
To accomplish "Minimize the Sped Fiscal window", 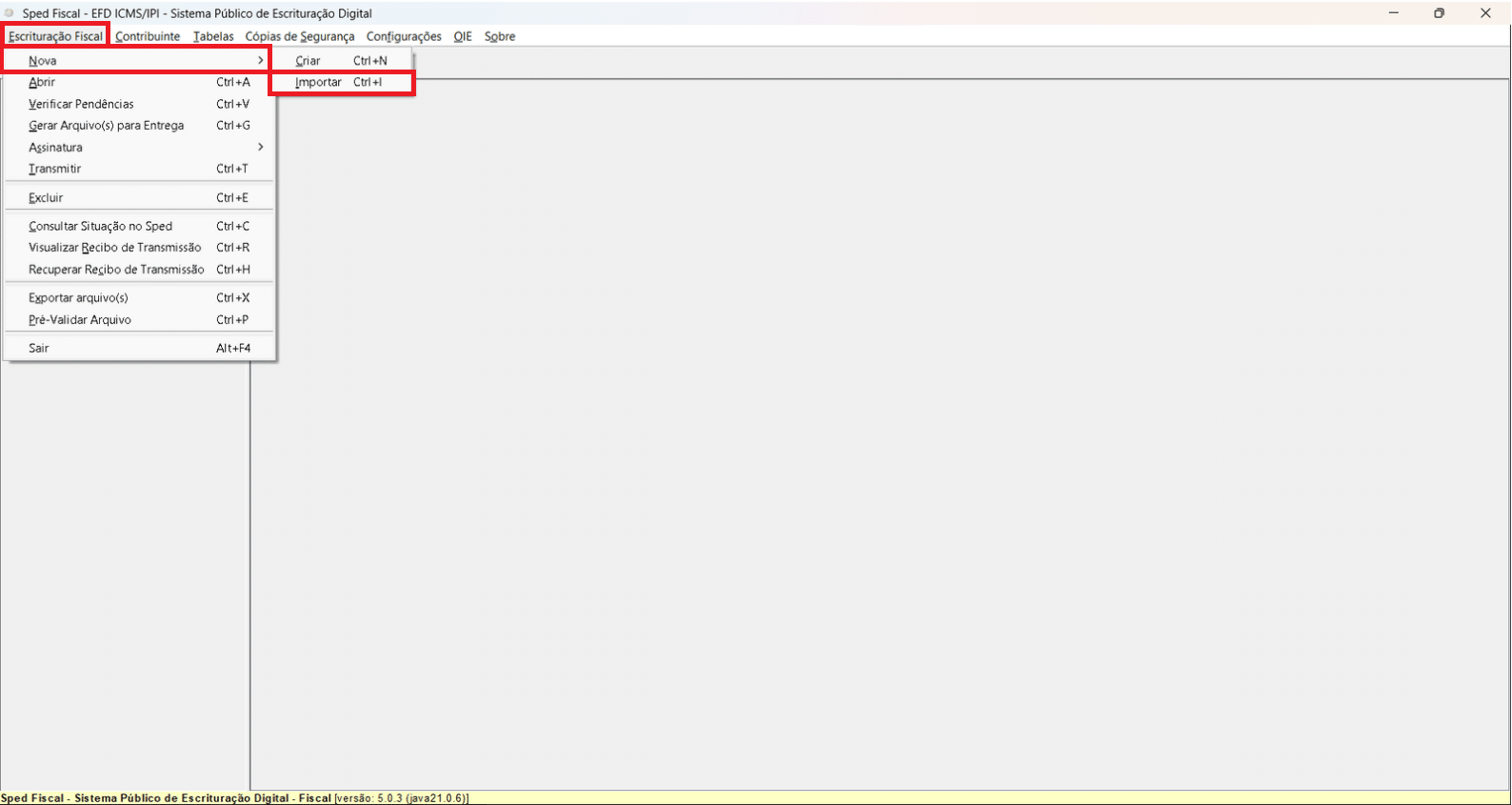I will pyautogui.click(x=1393, y=13).
